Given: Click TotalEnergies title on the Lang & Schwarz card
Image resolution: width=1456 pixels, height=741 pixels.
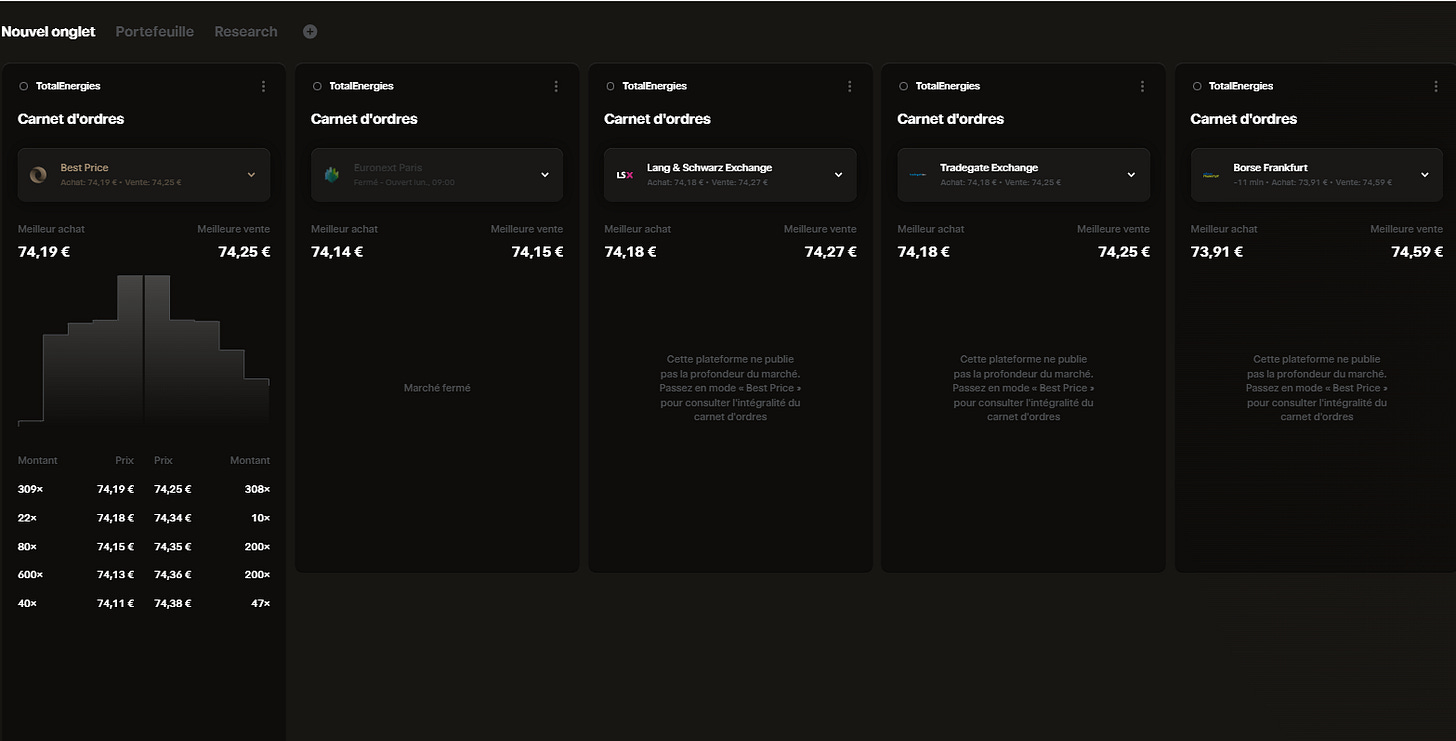Looking at the screenshot, I should click(x=654, y=86).
